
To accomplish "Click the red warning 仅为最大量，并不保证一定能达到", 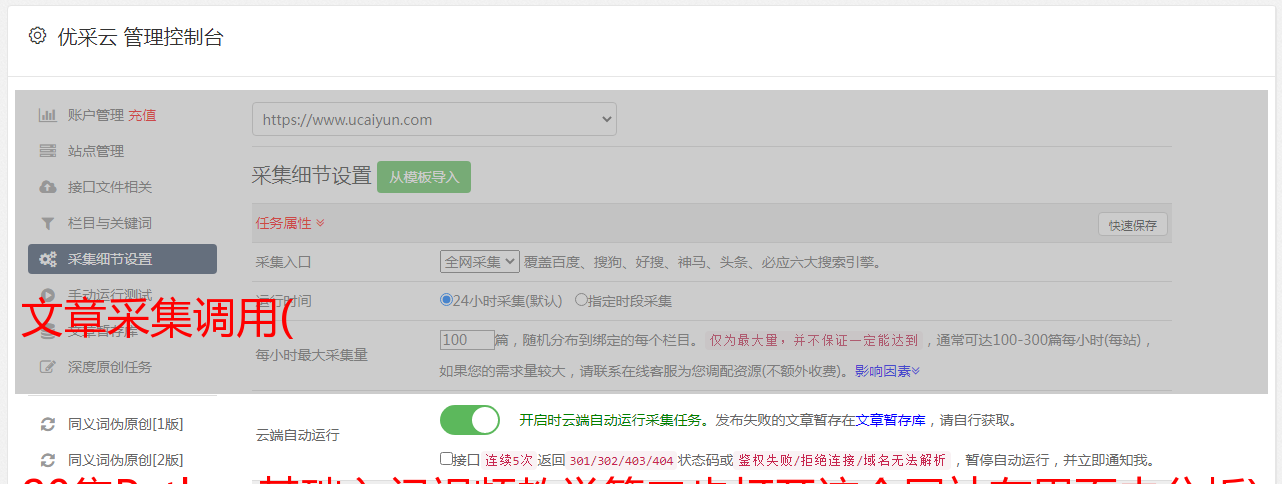I will tap(815, 340).
